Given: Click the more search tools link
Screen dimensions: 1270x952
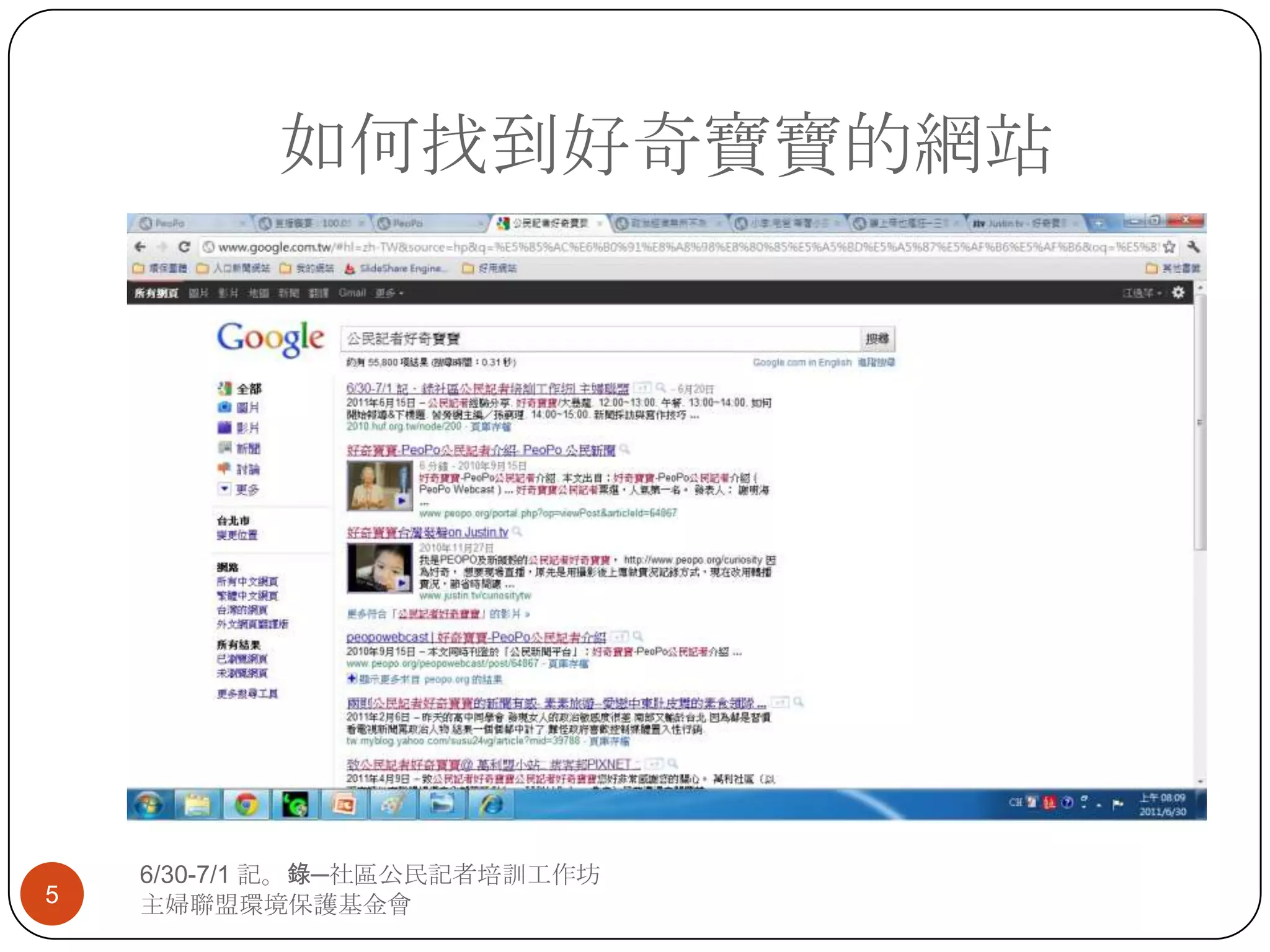Looking at the screenshot, I should pos(247,693).
